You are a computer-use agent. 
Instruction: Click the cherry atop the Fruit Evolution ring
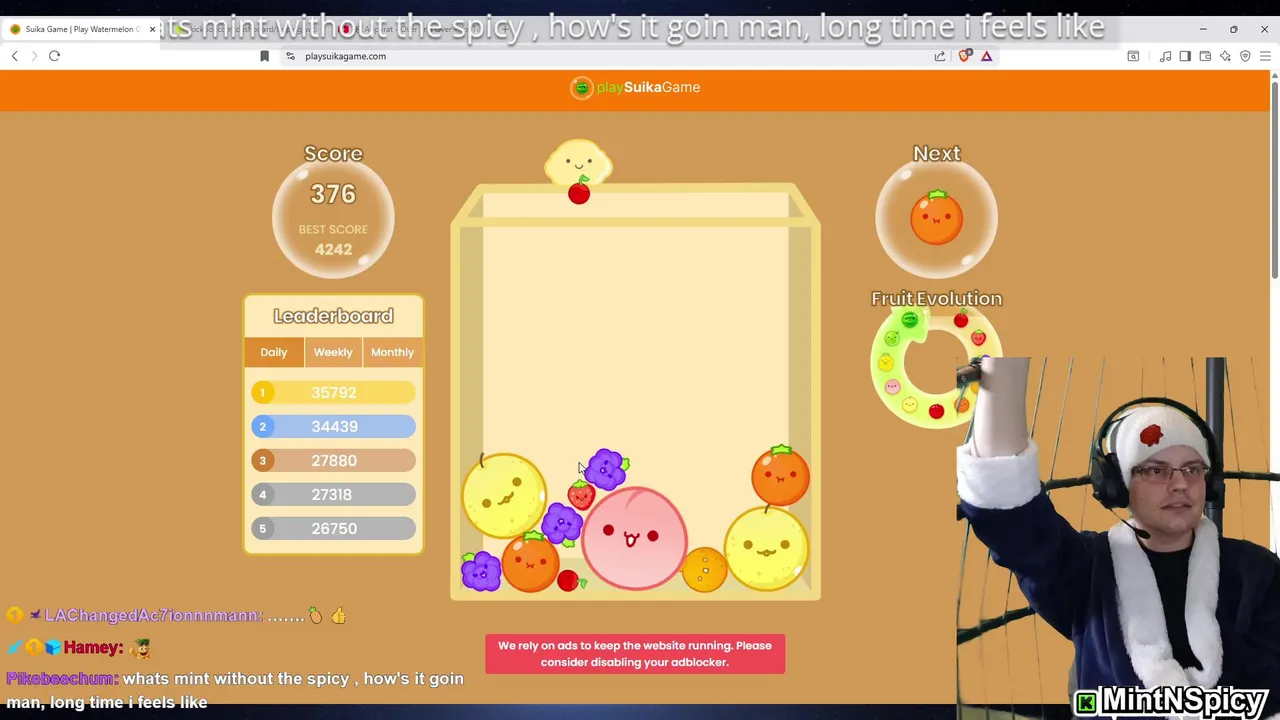(x=961, y=320)
